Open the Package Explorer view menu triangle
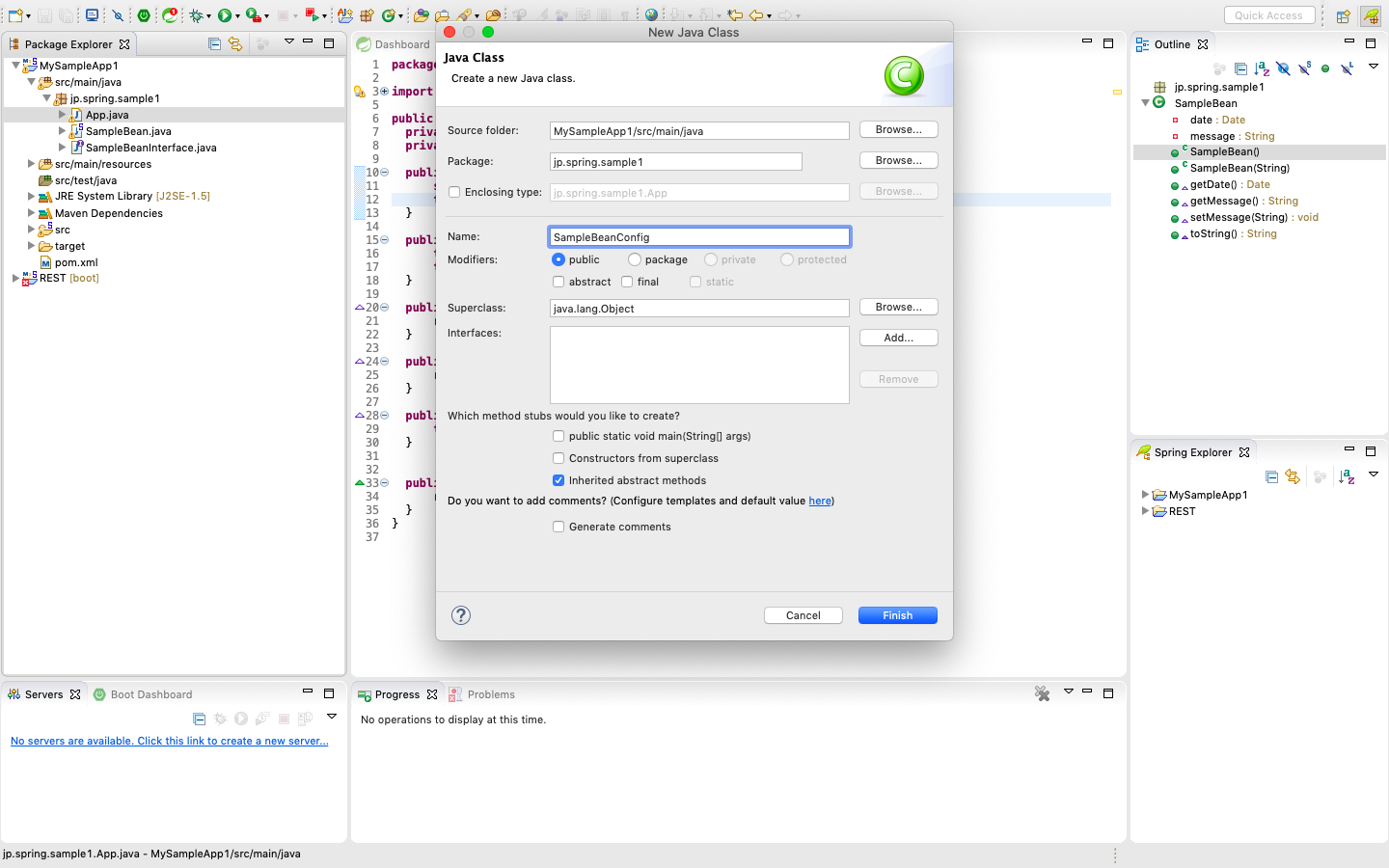The height and width of the screenshot is (868, 1389). tap(288, 41)
